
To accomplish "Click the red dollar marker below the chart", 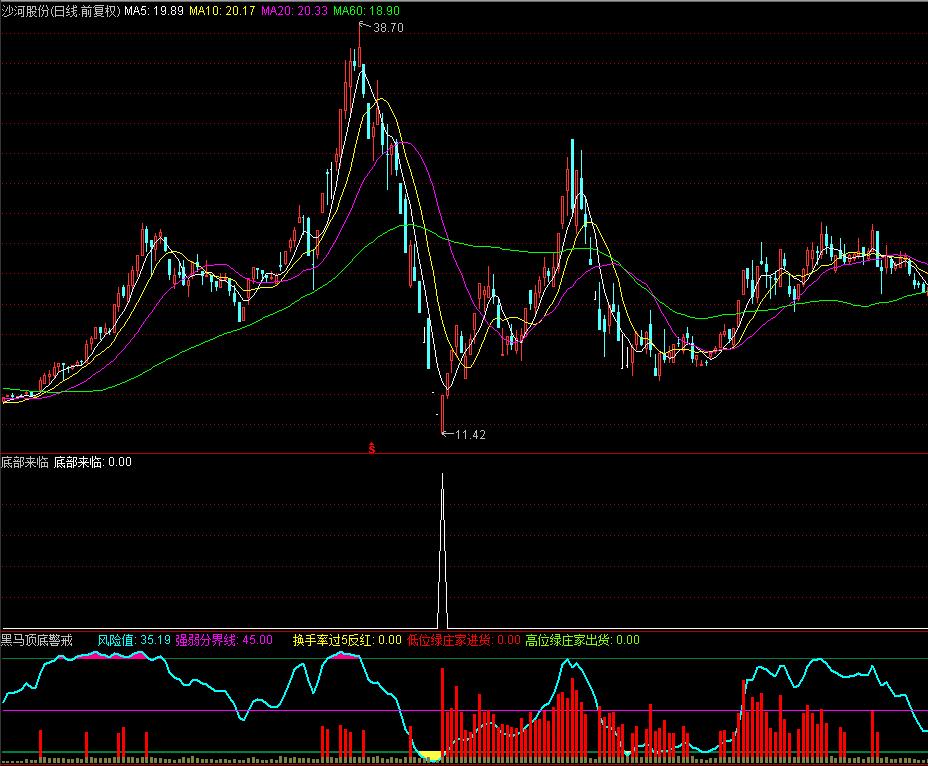I will click(x=372, y=446).
